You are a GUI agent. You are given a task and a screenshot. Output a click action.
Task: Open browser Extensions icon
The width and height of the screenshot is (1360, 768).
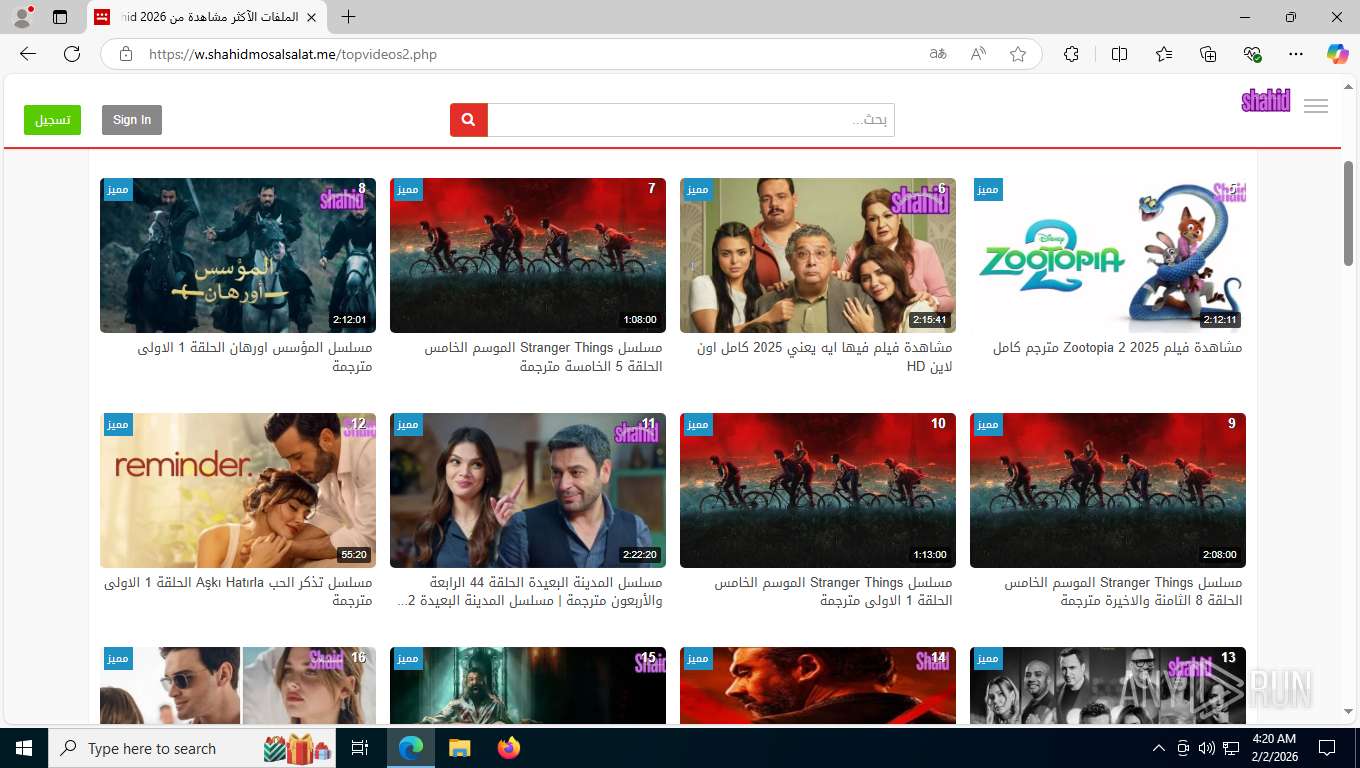tap(1072, 54)
